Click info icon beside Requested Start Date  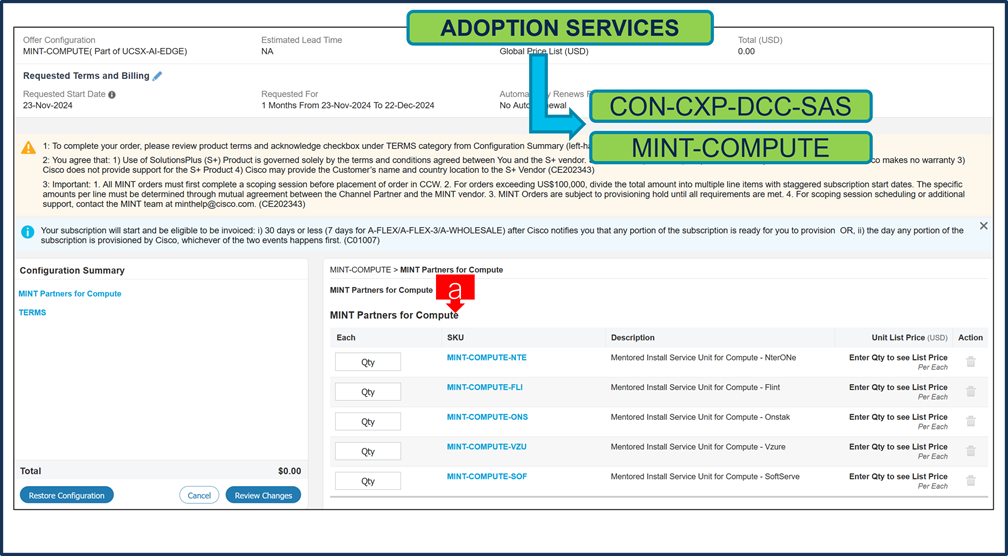(x=112, y=94)
